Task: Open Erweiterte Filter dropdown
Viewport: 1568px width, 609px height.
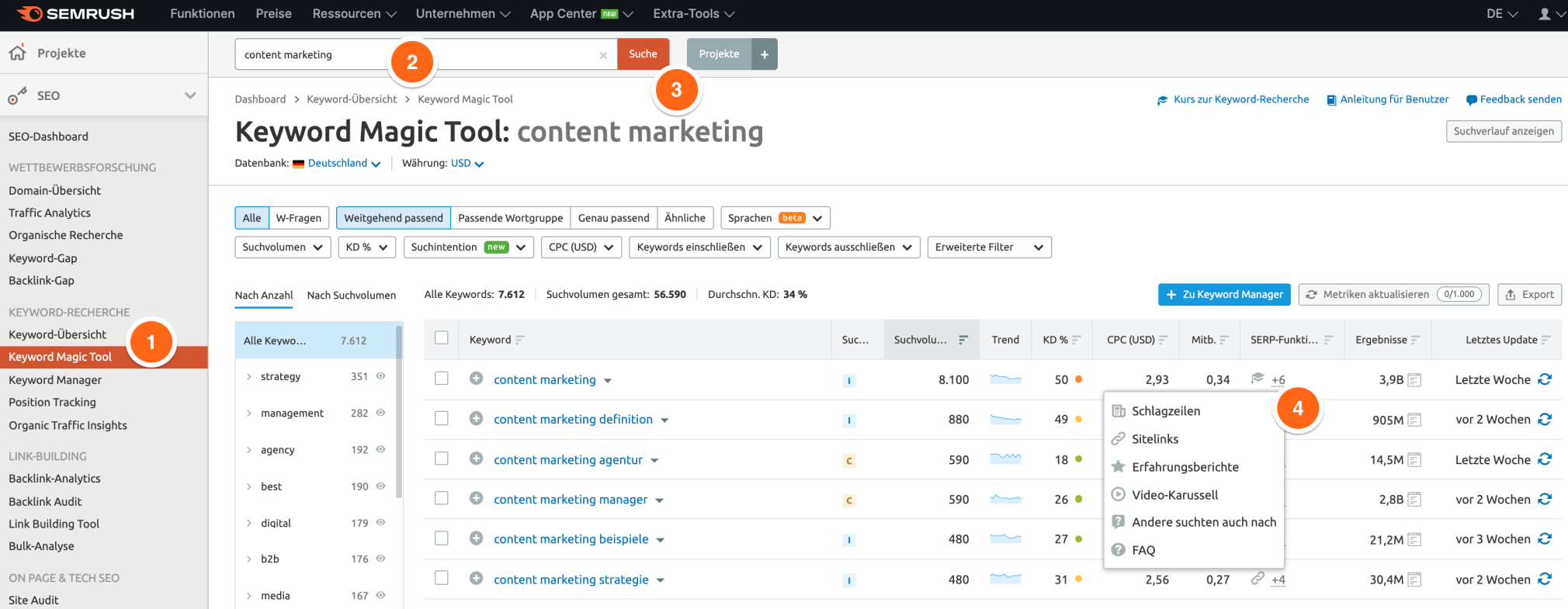Action: [990, 247]
